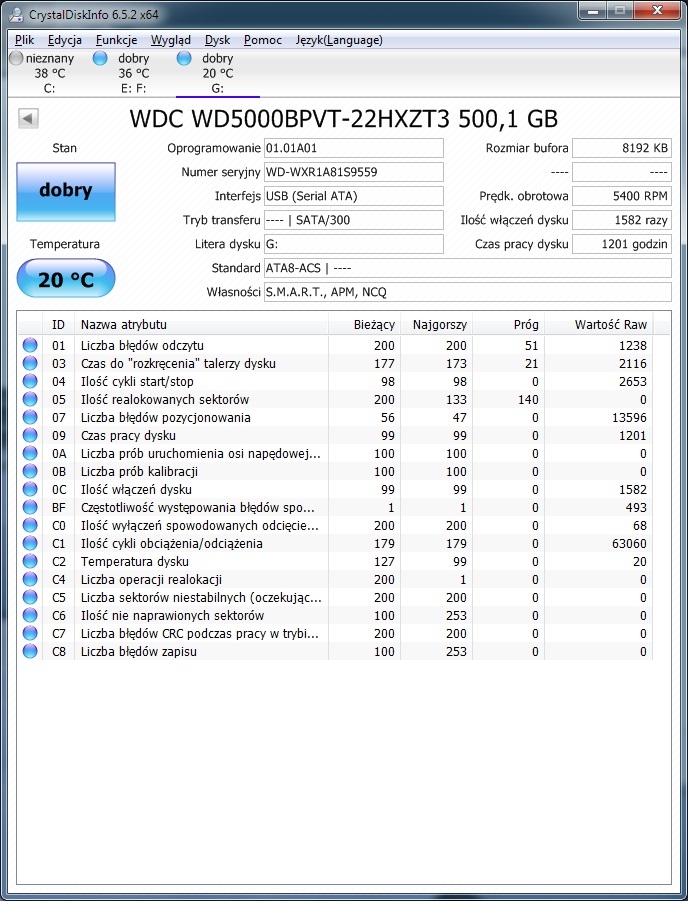
Task: Open the Funkcje menu
Action: pos(116,40)
